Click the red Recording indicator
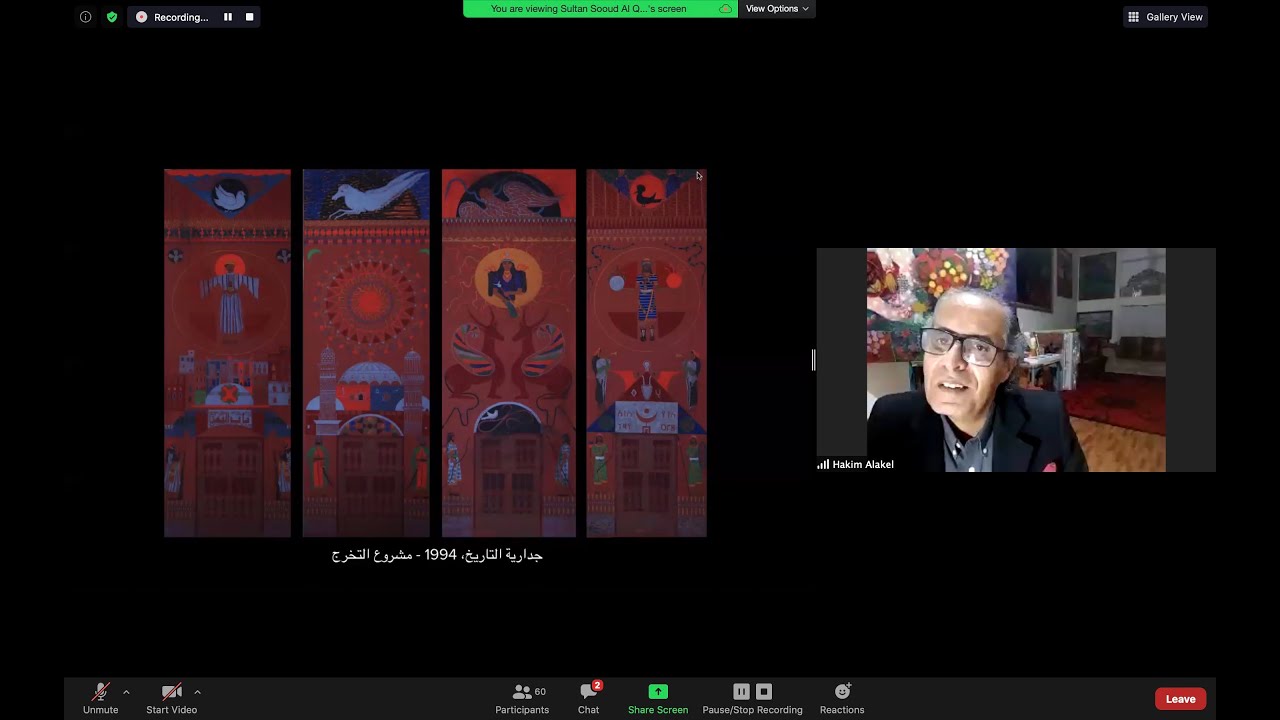This screenshot has width=1280, height=720. pos(172,17)
